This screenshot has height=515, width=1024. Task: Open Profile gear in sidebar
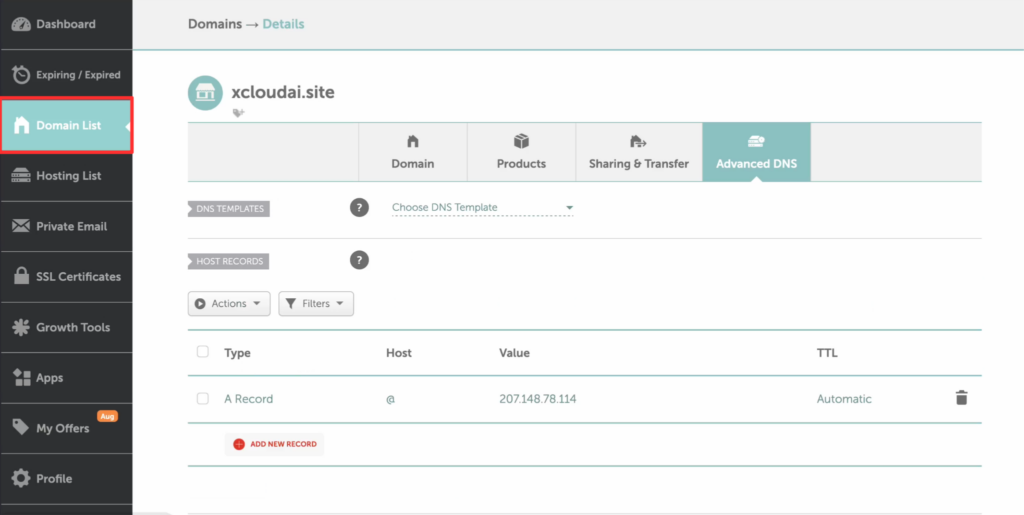pos(66,478)
